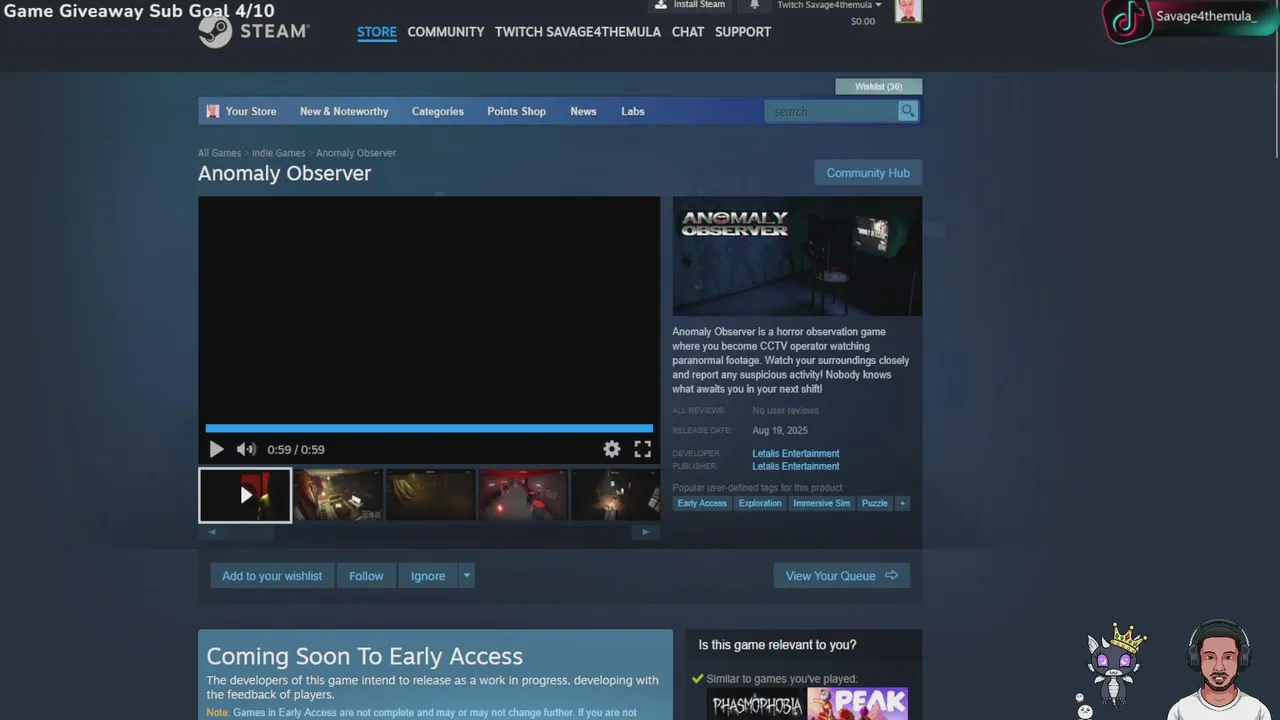Viewport: 1280px width, 720px height.
Task: Add game to your wishlist
Action: [x=272, y=576]
